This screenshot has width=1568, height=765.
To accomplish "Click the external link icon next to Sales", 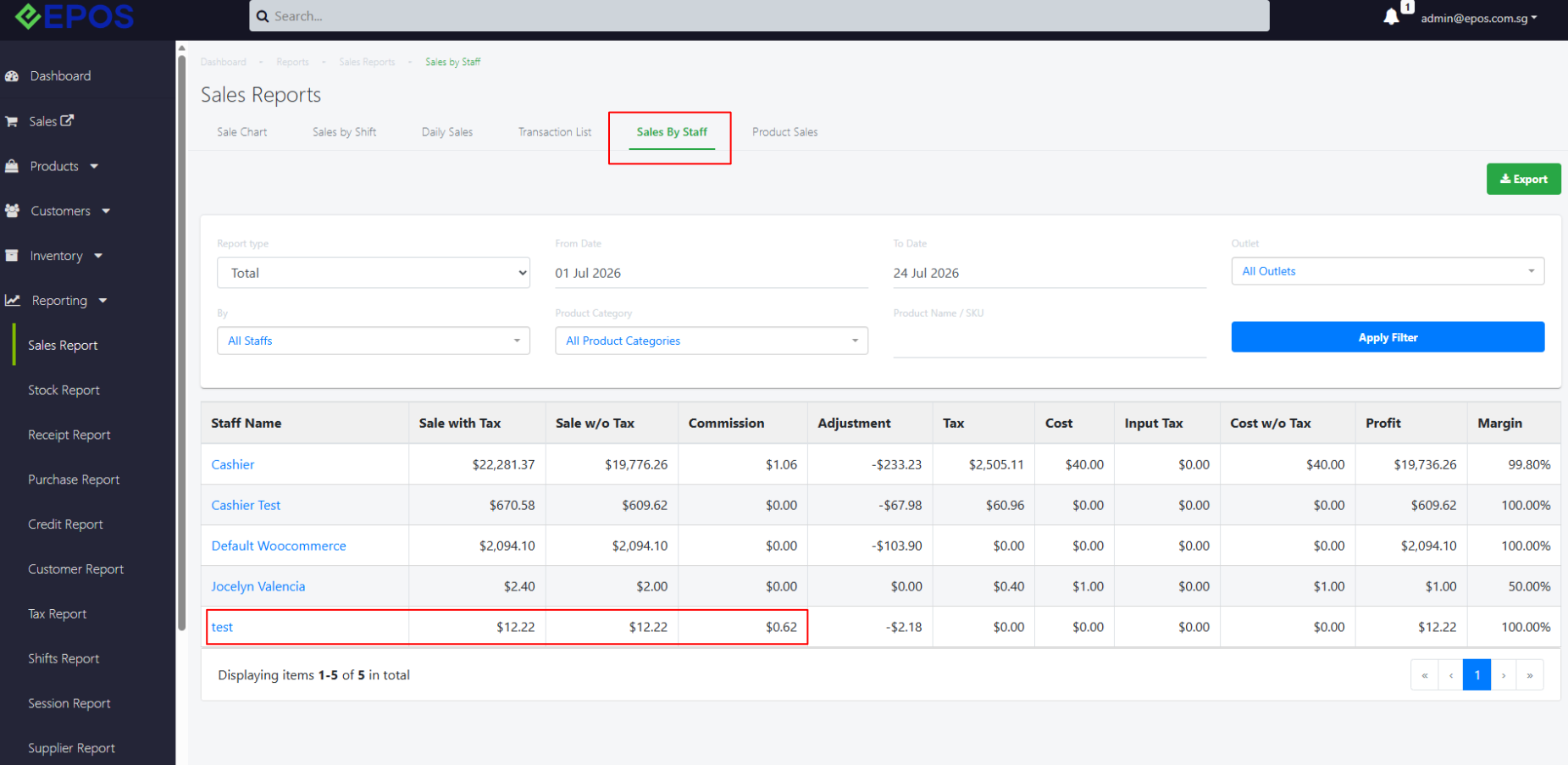I will pos(67,120).
